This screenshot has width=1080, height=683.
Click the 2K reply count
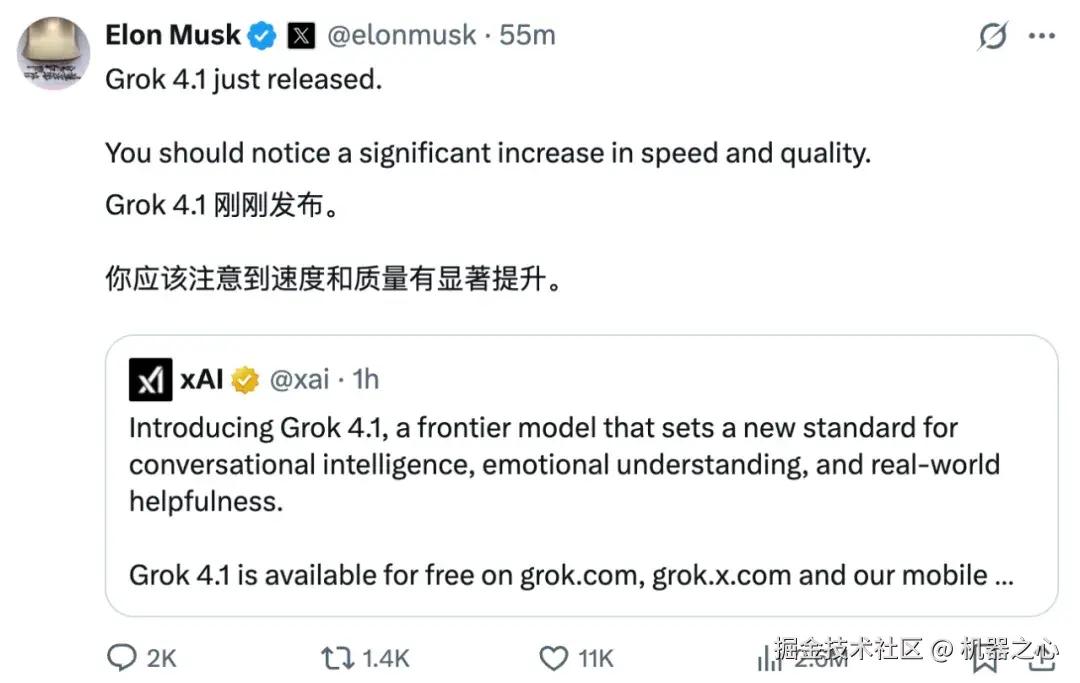click(x=160, y=658)
